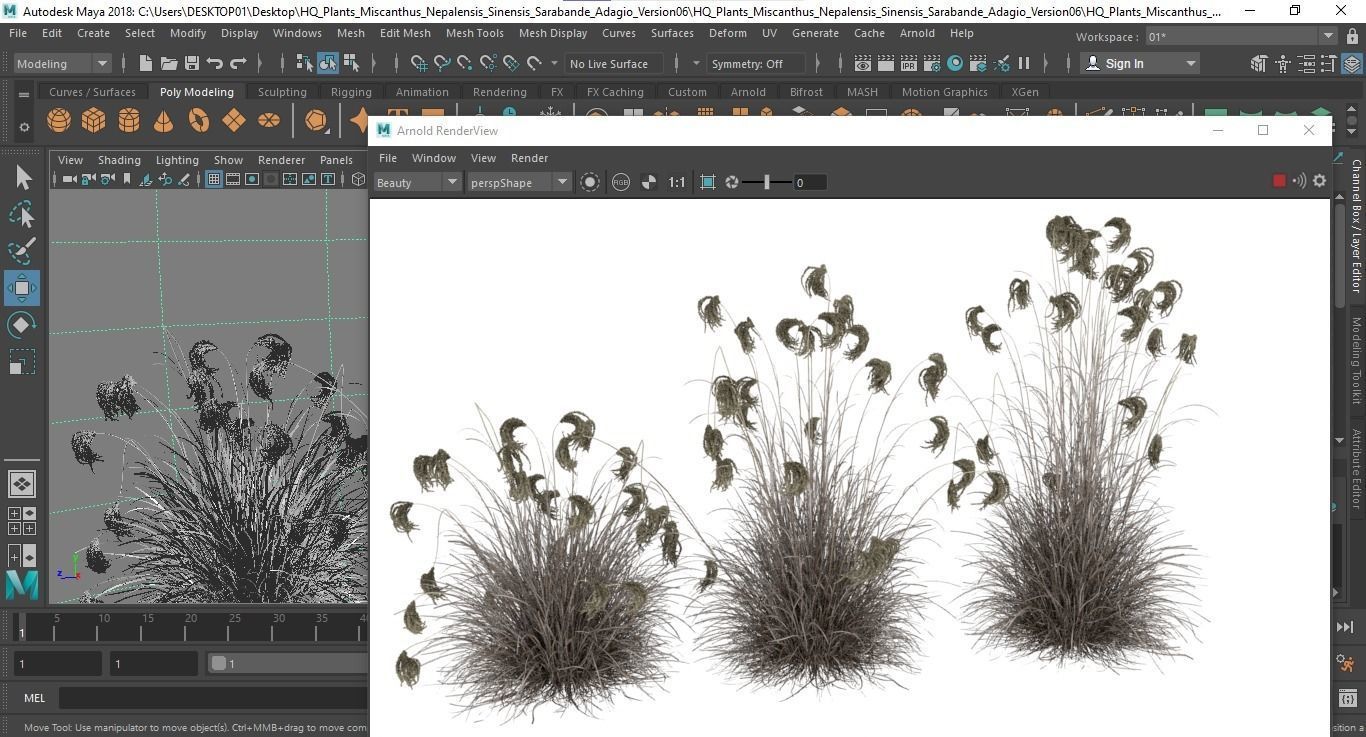Adjust the RenderView exposure slider
Image resolution: width=1366 pixels, height=737 pixels.
point(767,182)
